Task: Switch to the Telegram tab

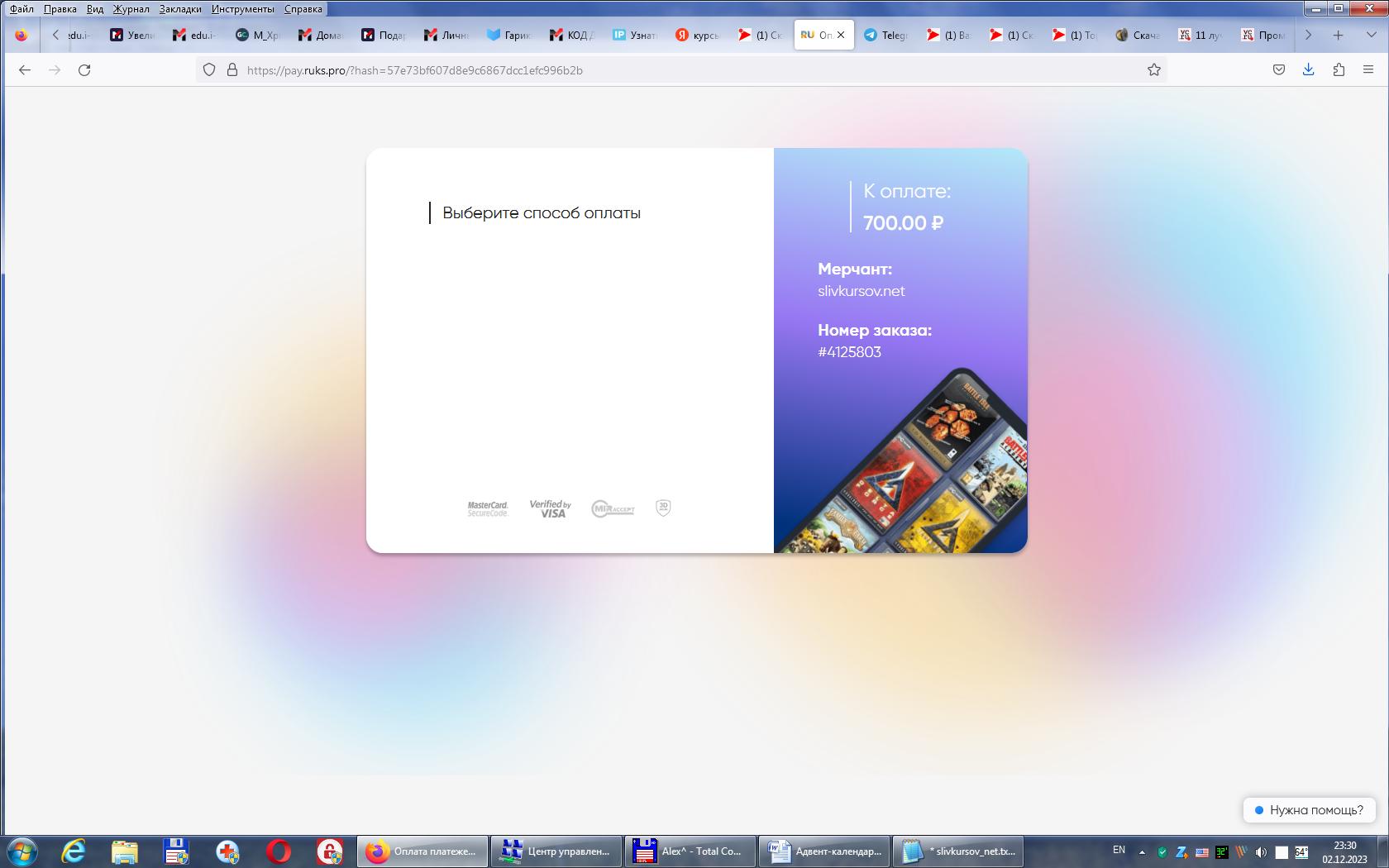Action: click(x=885, y=35)
